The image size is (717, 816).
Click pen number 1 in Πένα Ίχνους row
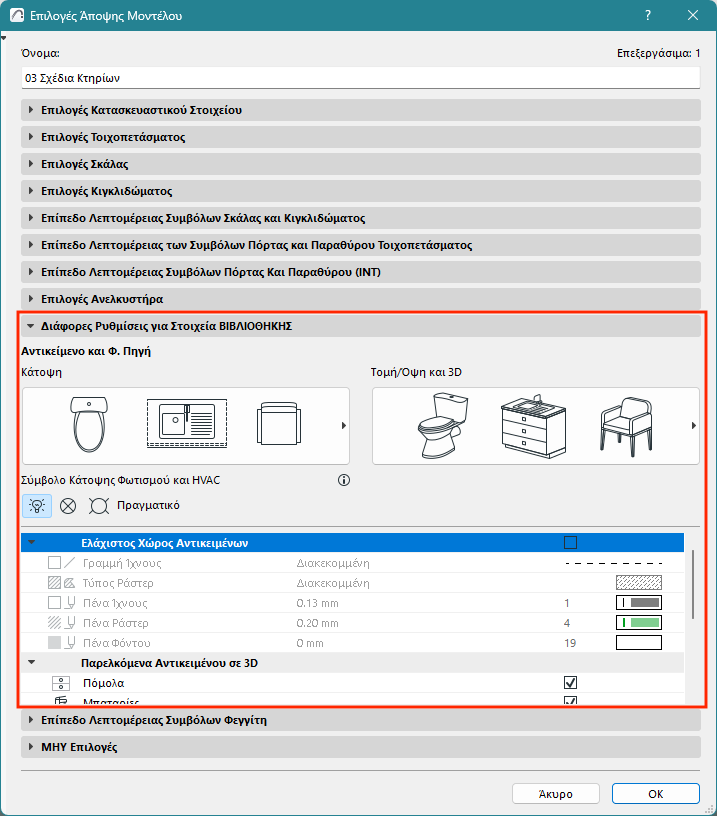pos(567,603)
